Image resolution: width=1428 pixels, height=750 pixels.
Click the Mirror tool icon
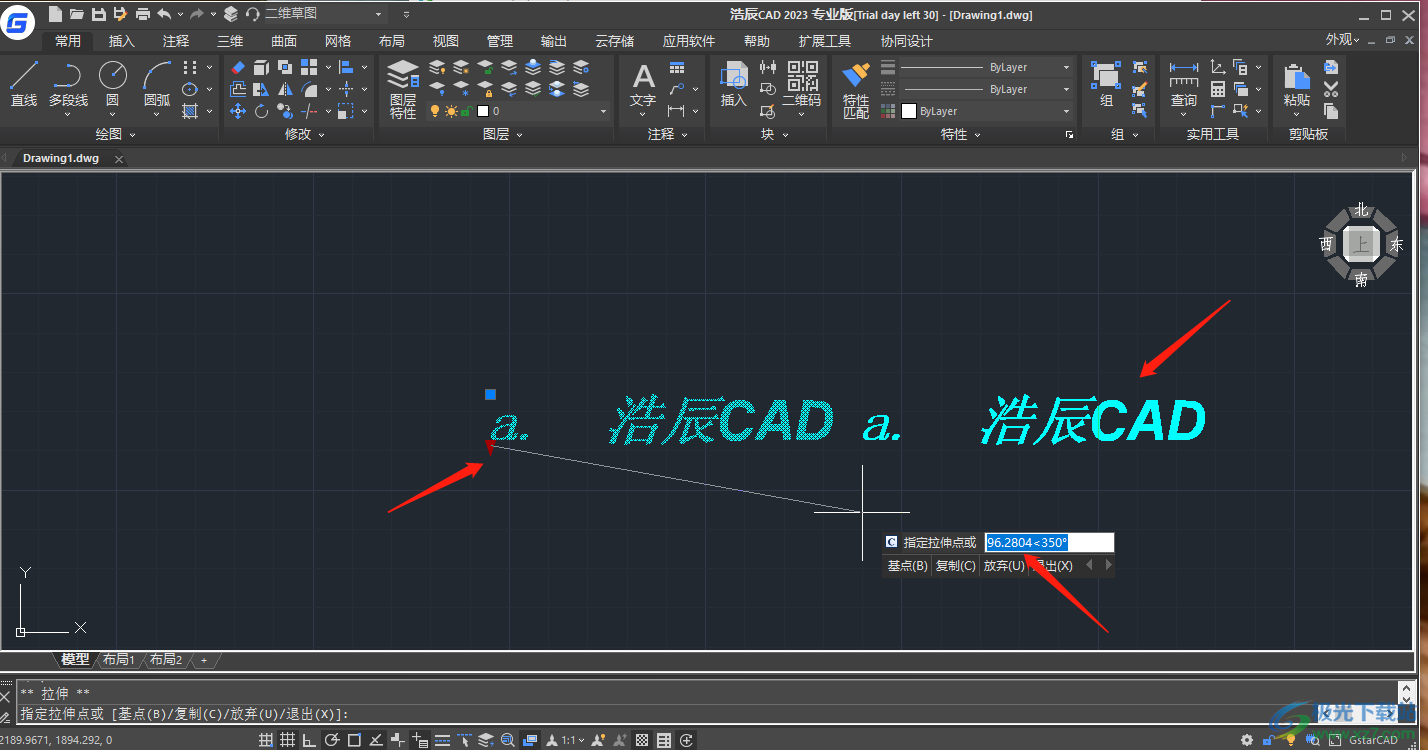[285, 89]
